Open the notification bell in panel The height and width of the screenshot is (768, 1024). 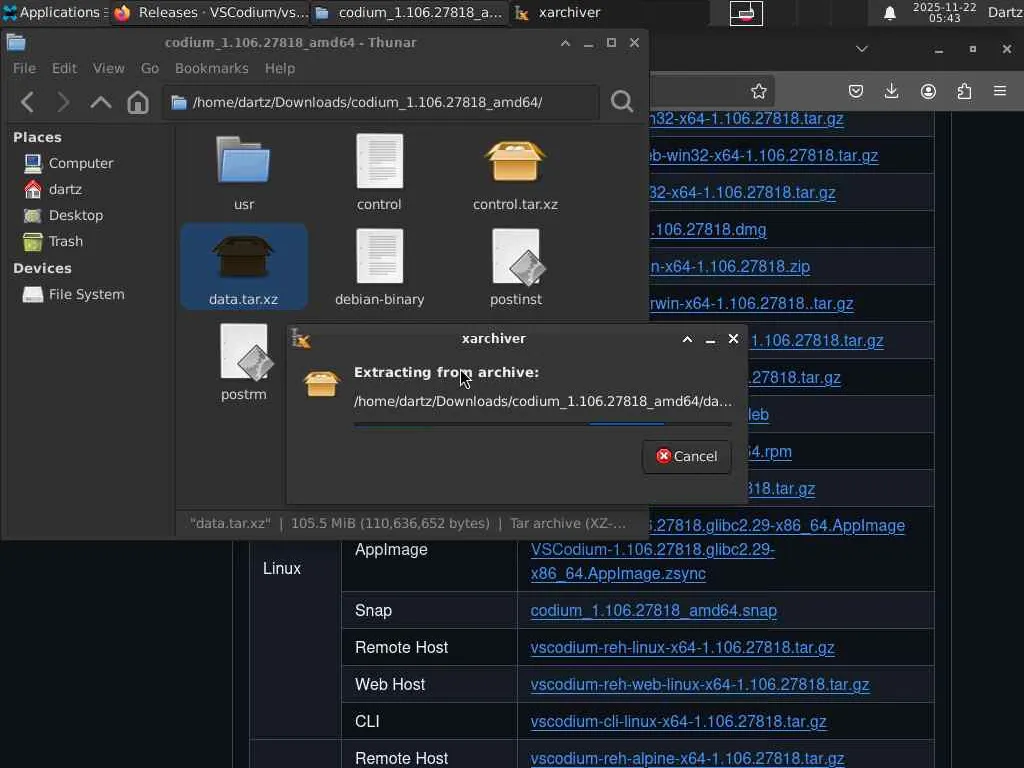(889, 13)
